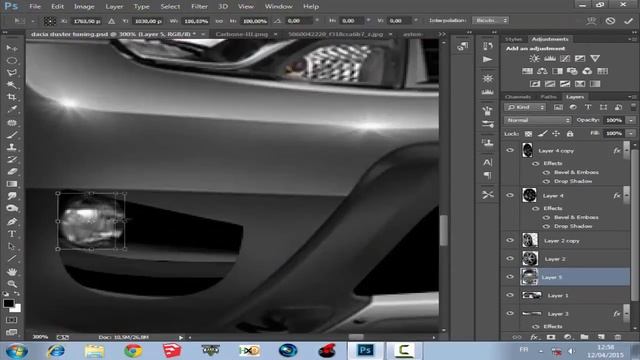
Task: Select the Hand tool
Action: click(x=11, y=271)
